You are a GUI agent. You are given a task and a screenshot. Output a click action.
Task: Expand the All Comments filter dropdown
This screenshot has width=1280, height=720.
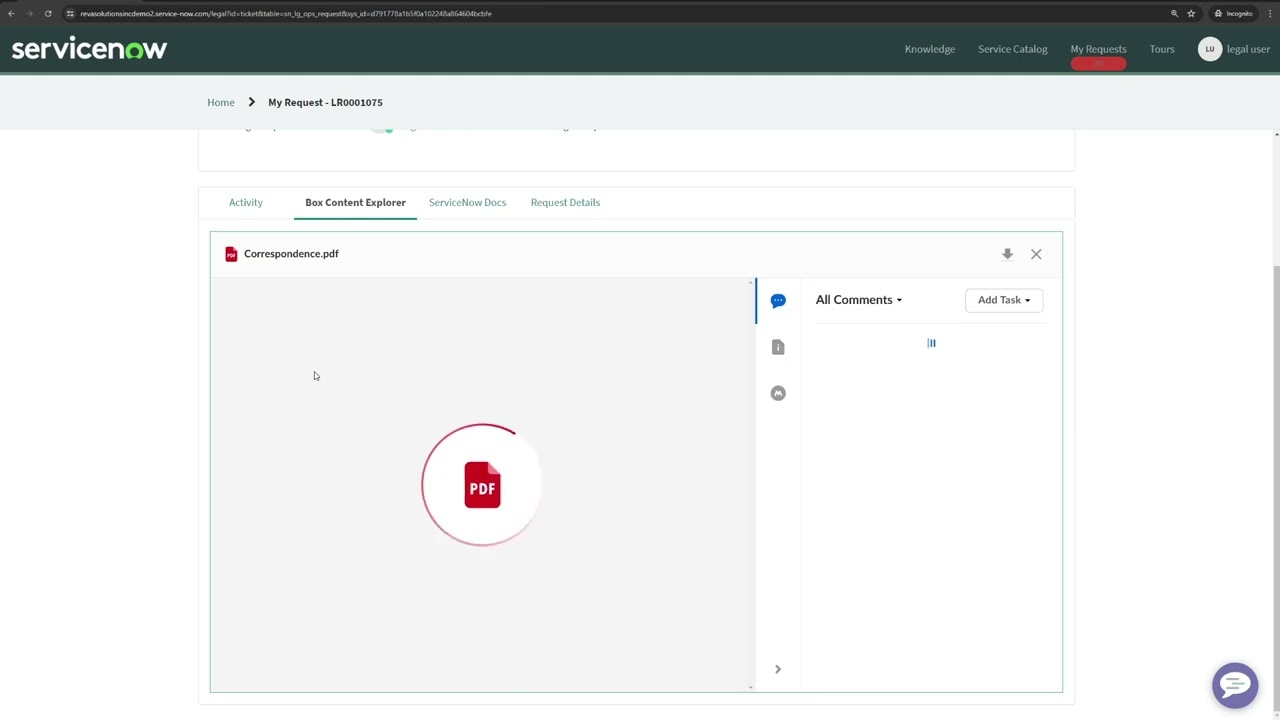(x=859, y=300)
